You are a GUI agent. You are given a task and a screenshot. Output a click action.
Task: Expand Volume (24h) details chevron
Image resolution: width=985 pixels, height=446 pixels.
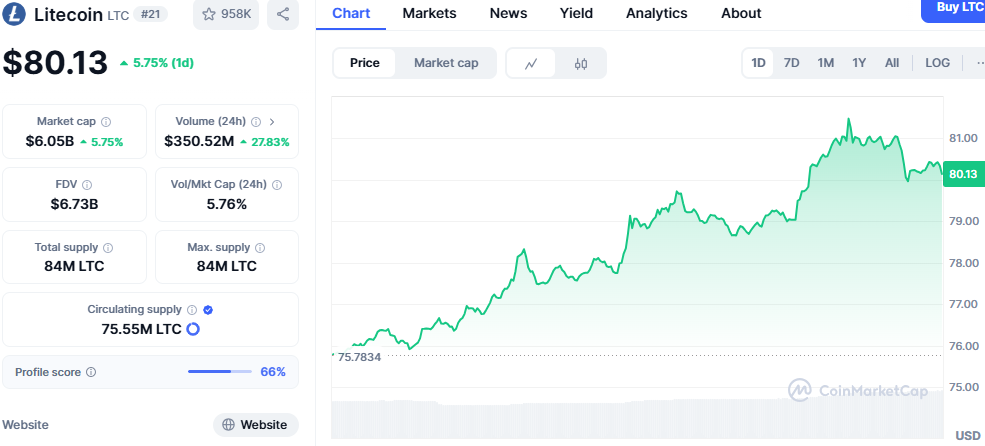click(x=272, y=122)
